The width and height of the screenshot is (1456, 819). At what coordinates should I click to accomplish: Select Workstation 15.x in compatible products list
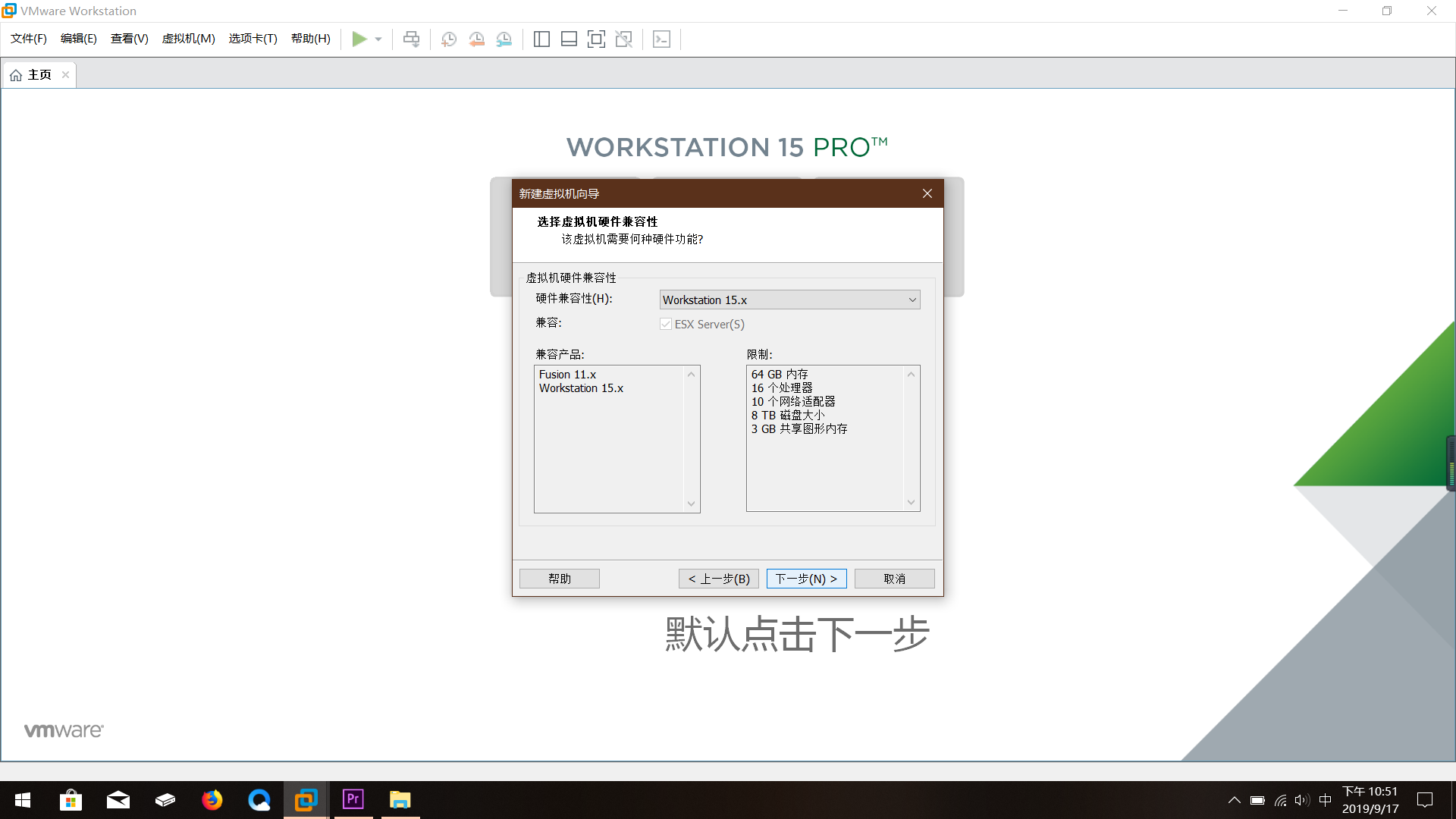[581, 388]
